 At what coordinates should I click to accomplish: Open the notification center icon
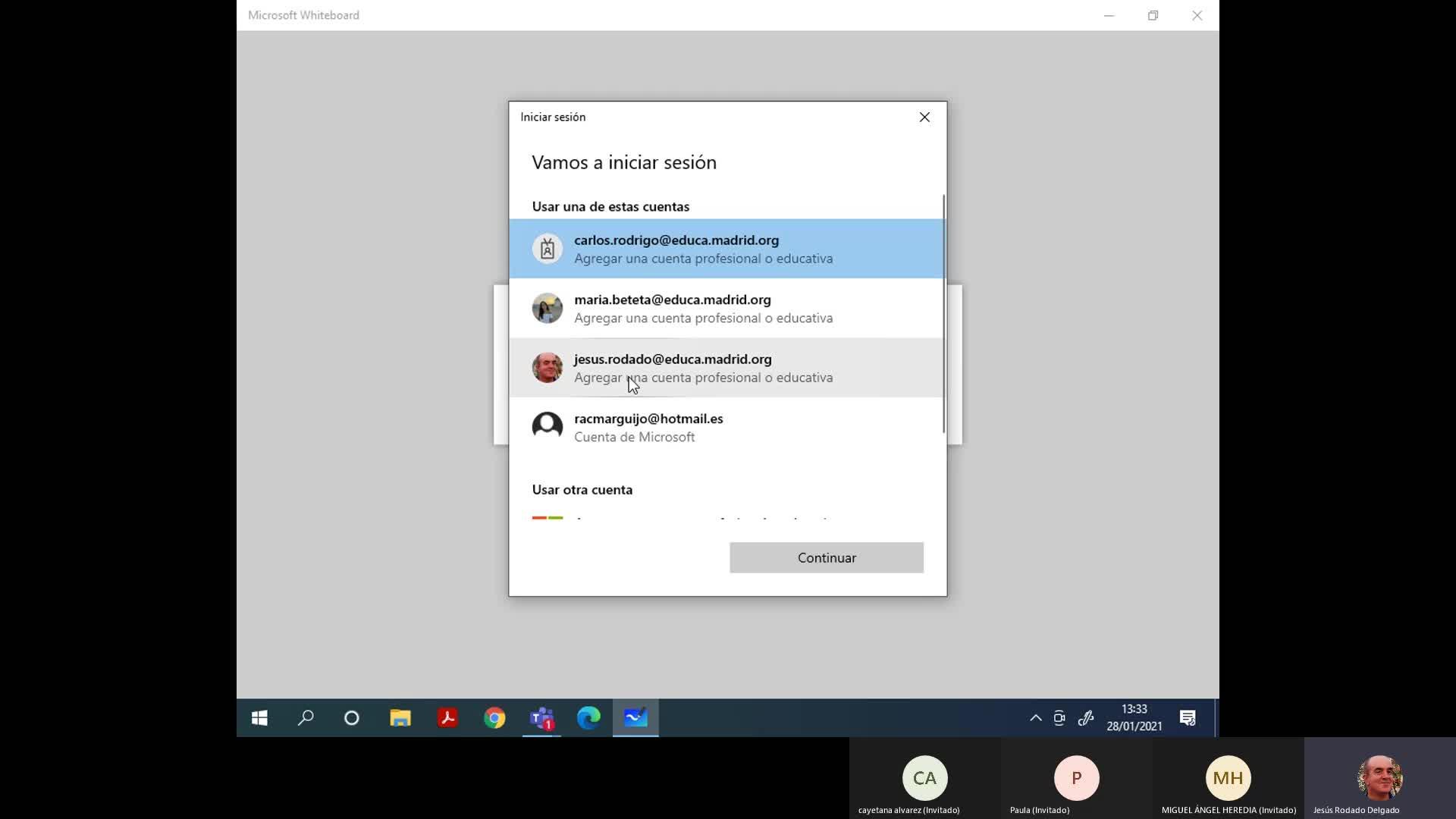pos(1188,718)
